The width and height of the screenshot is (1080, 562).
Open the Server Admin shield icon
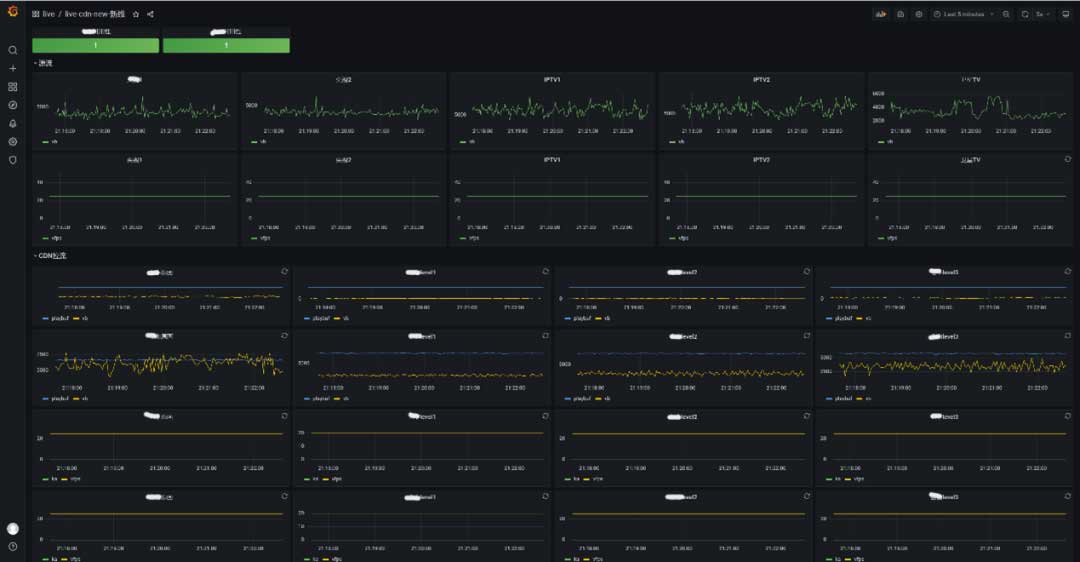pos(13,159)
